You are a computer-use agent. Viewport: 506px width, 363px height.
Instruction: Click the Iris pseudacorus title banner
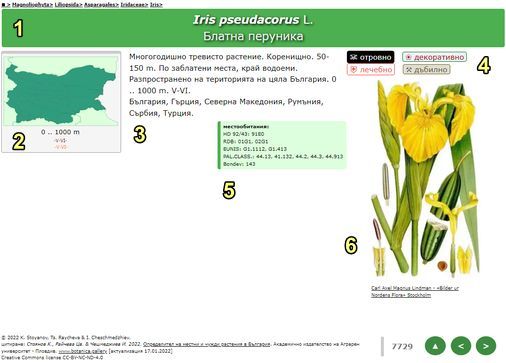click(x=253, y=28)
